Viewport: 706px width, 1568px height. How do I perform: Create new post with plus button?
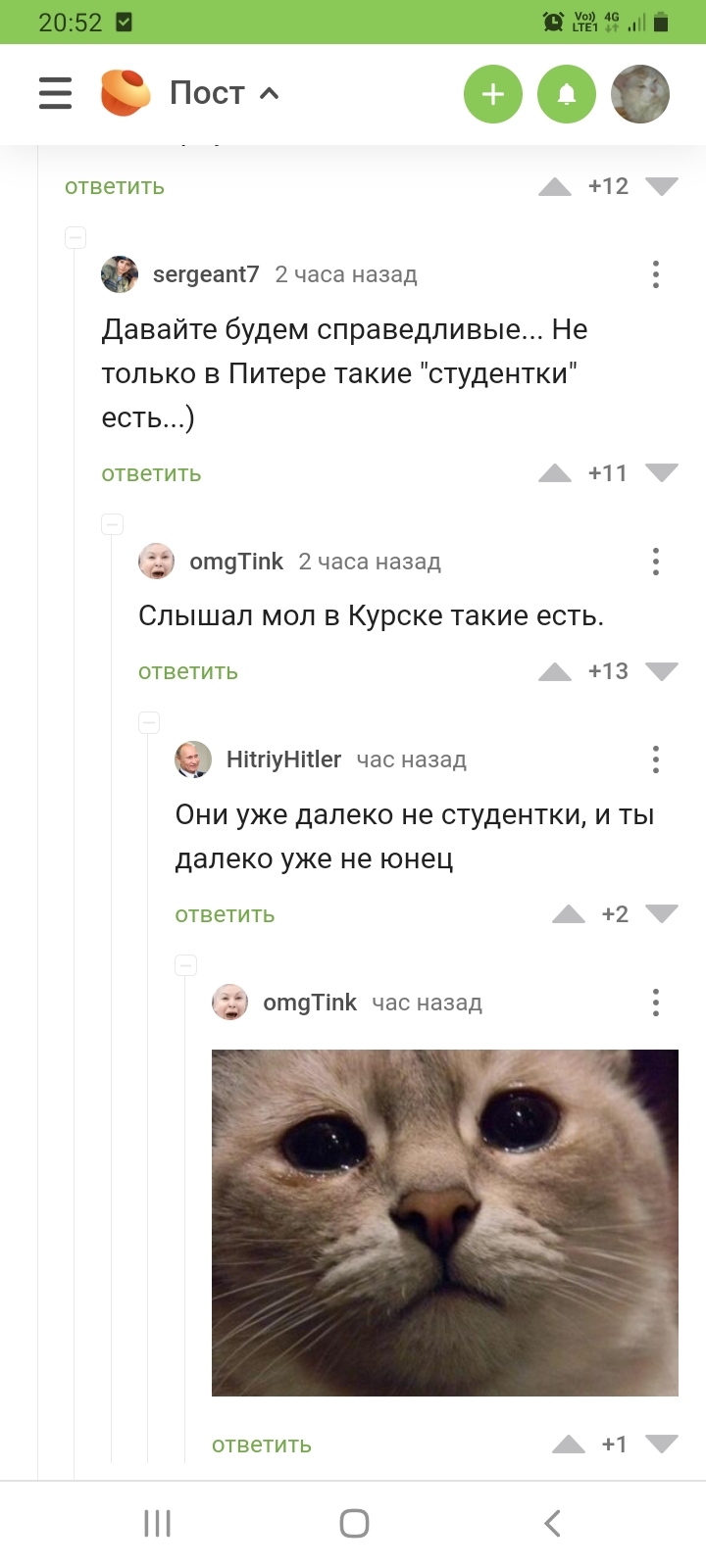(493, 94)
